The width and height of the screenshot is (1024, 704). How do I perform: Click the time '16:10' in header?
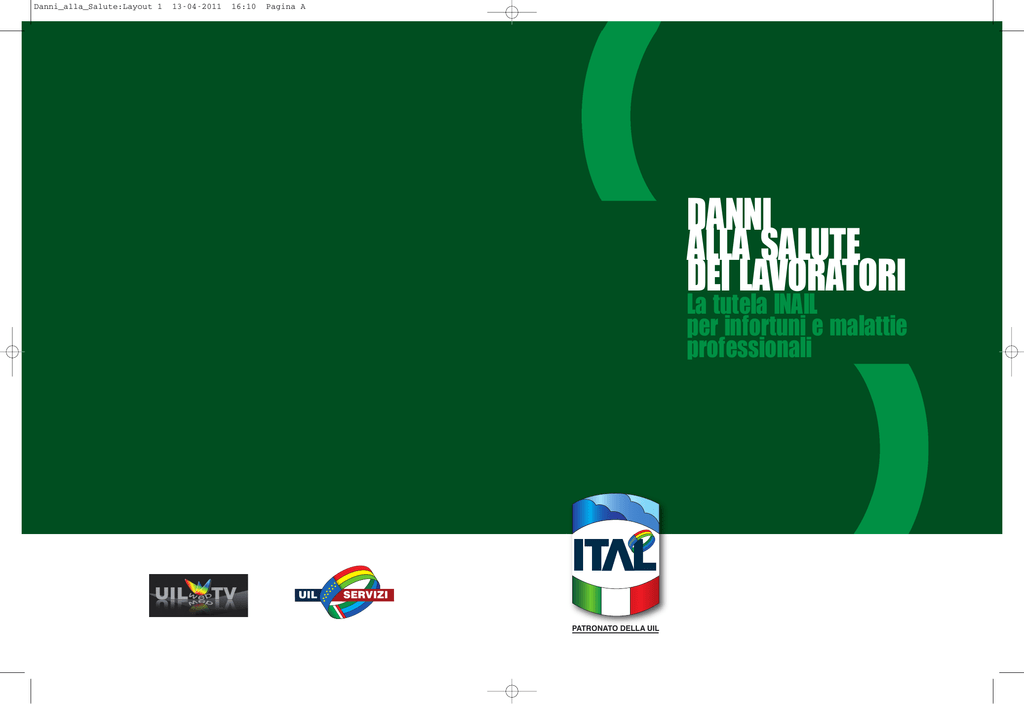click(244, 7)
